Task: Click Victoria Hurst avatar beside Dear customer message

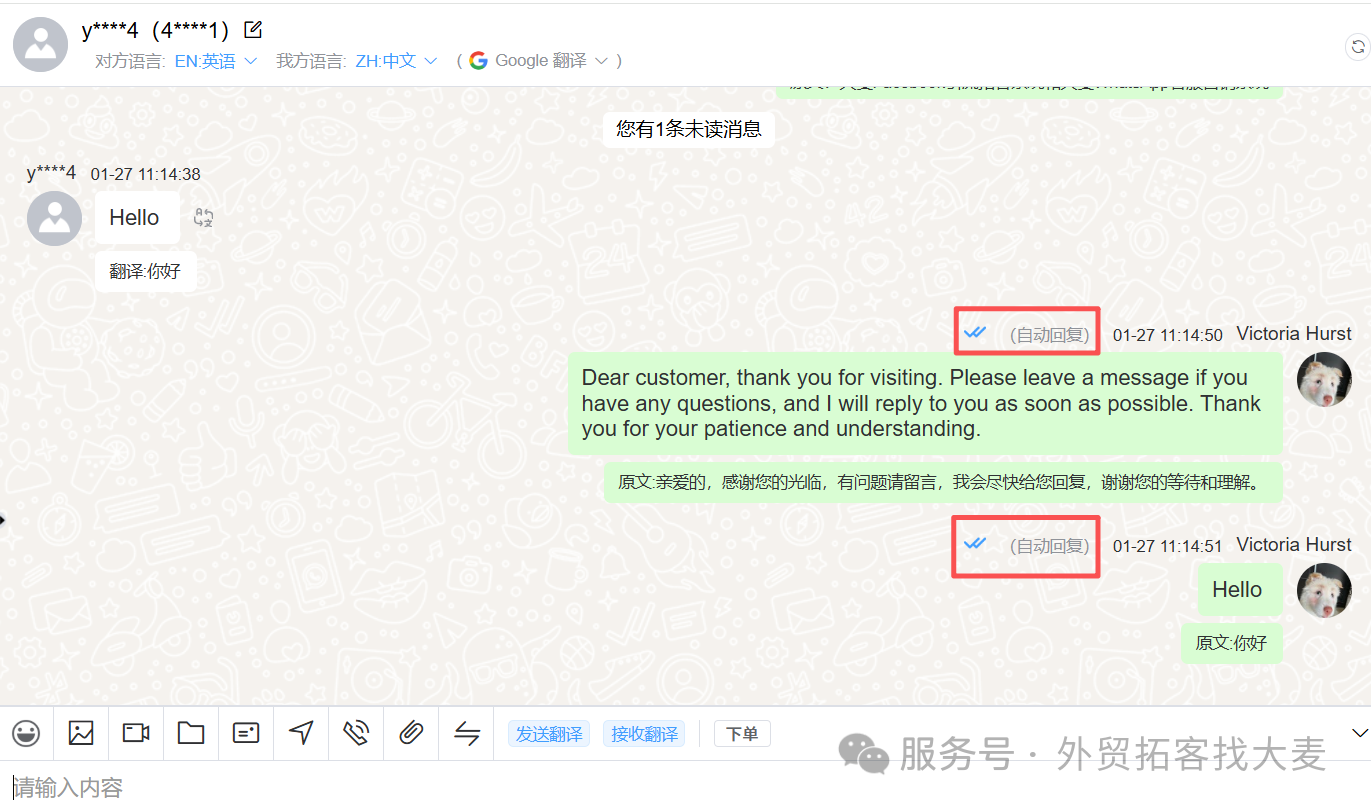Action: [x=1324, y=380]
